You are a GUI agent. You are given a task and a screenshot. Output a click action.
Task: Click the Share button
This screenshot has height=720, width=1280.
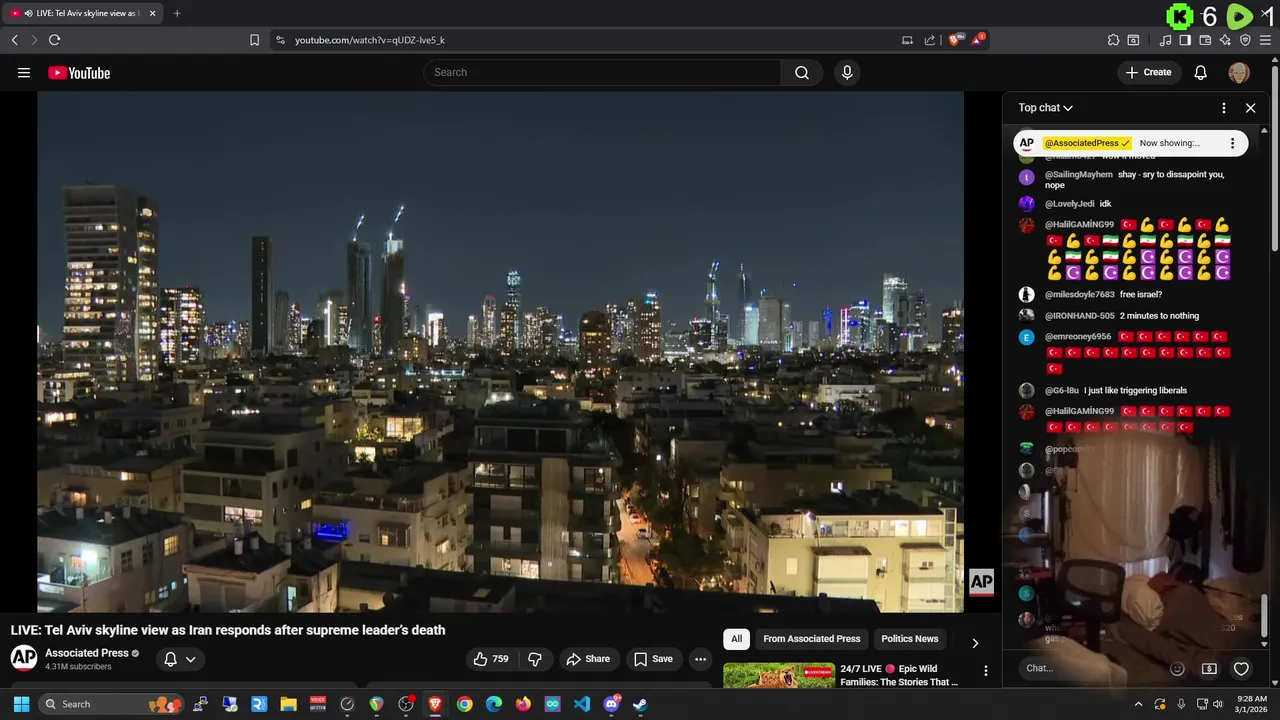click(587, 659)
